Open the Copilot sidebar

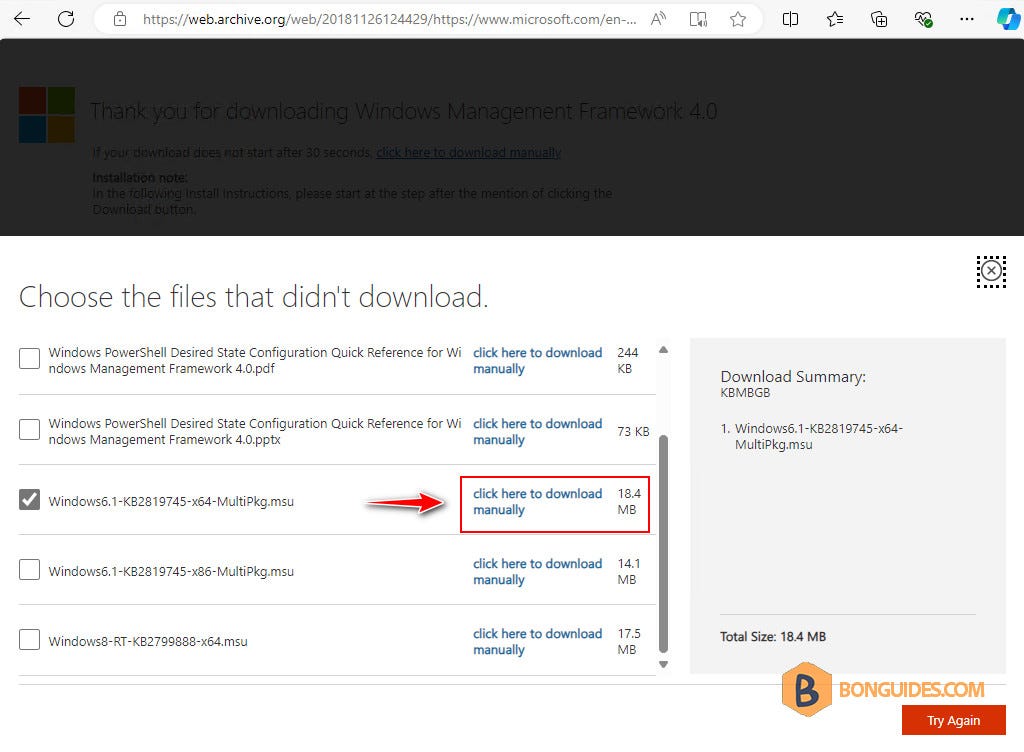coord(1008,18)
